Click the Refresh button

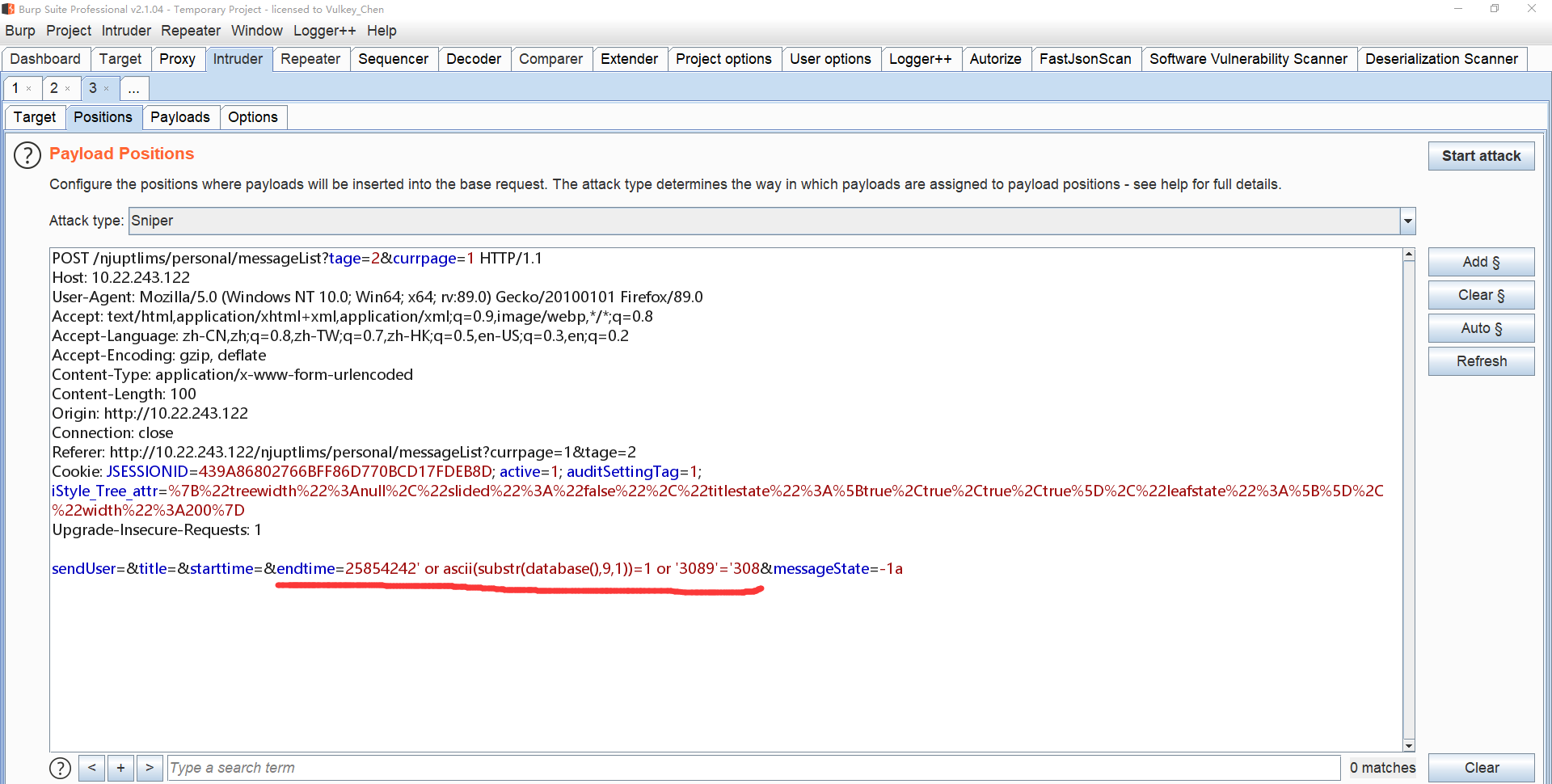point(1481,361)
